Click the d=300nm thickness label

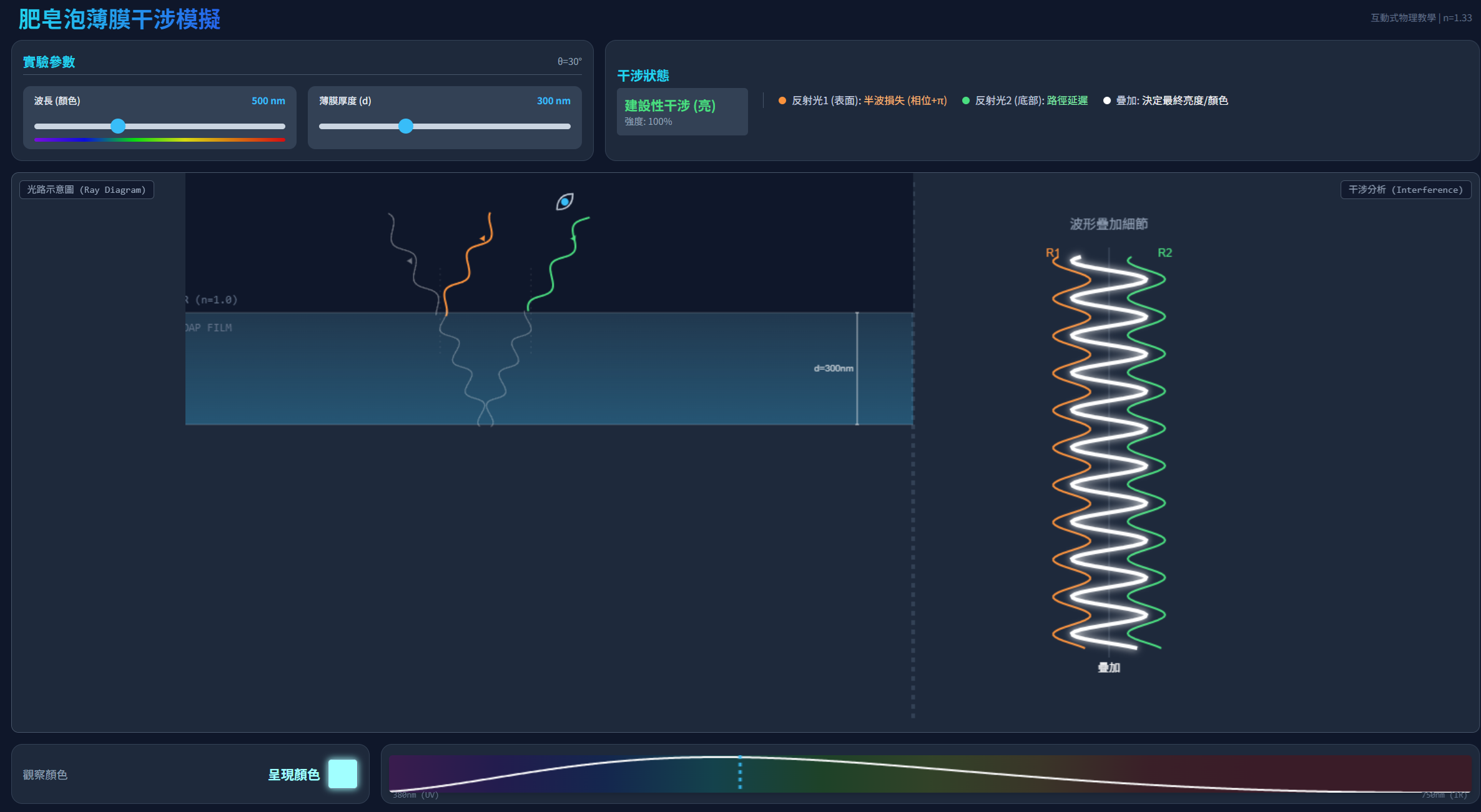point(833,368)
